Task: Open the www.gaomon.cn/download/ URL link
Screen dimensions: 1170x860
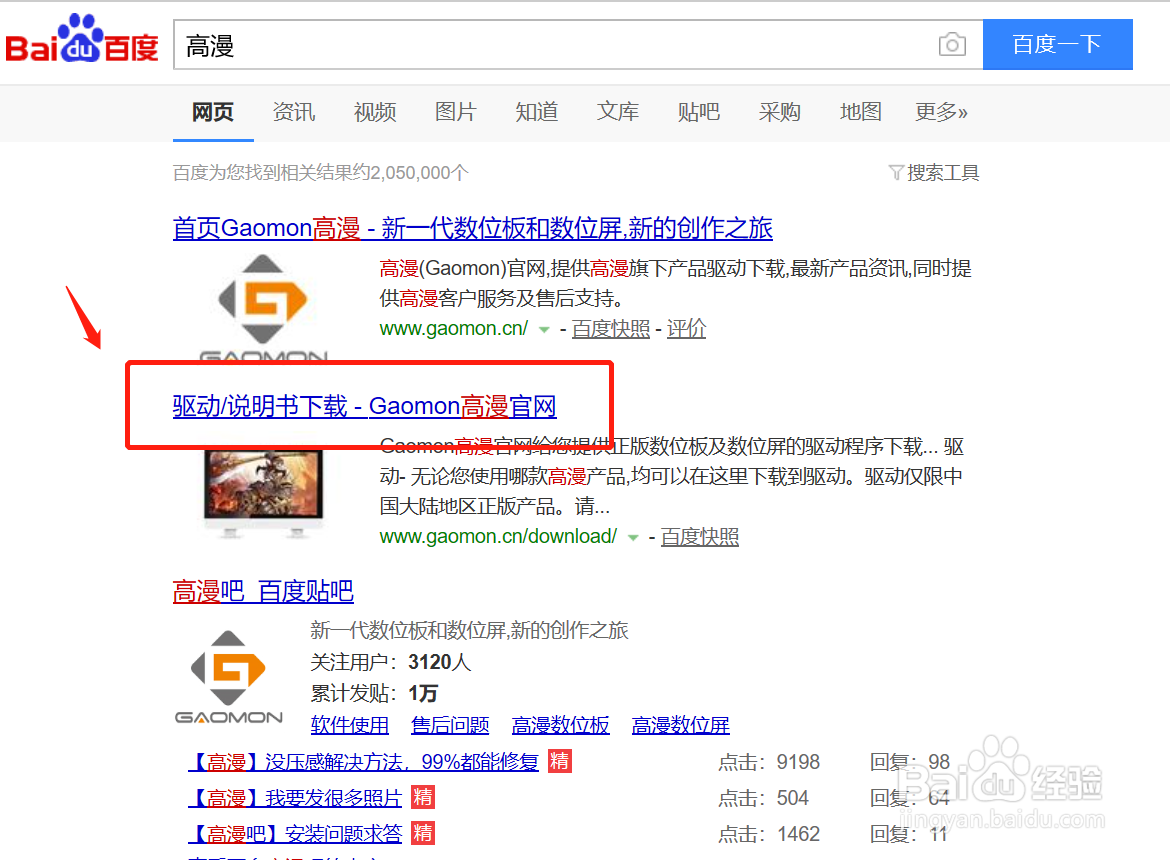Action: tap(498, 536)
